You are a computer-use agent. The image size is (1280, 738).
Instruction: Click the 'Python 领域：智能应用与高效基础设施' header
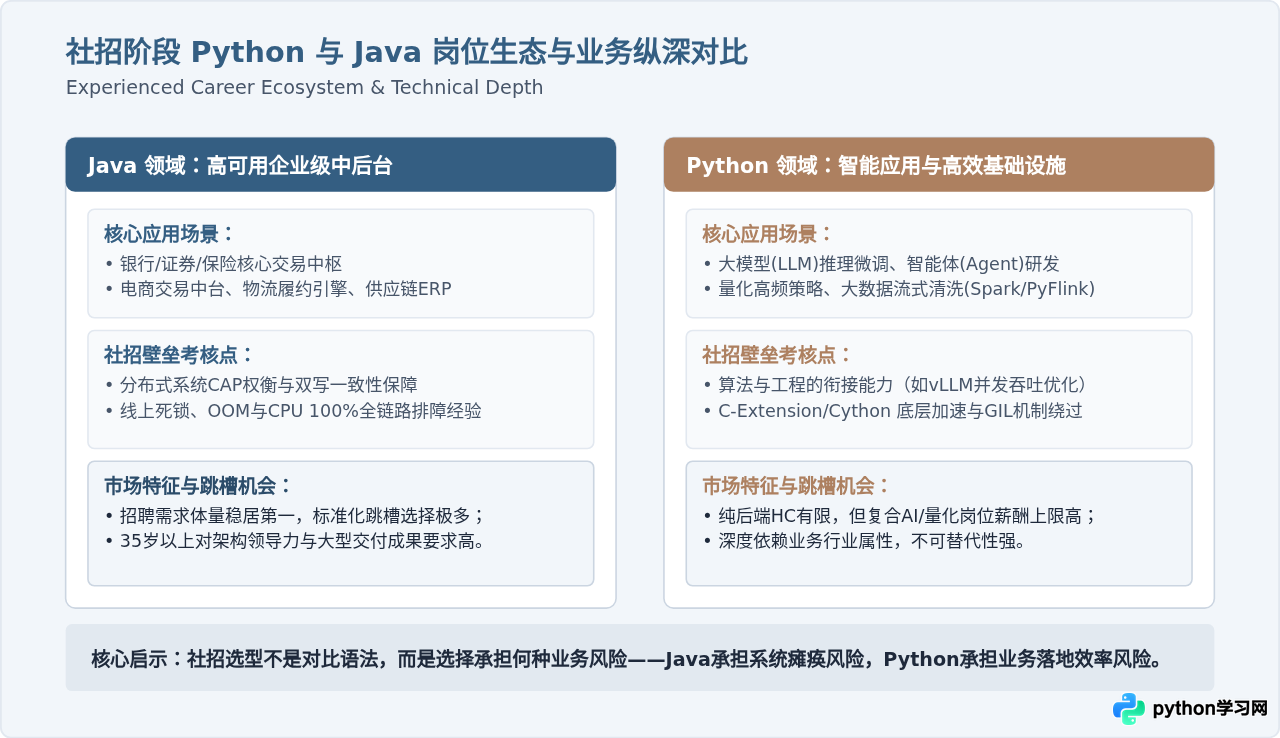[x=939, y=165]
